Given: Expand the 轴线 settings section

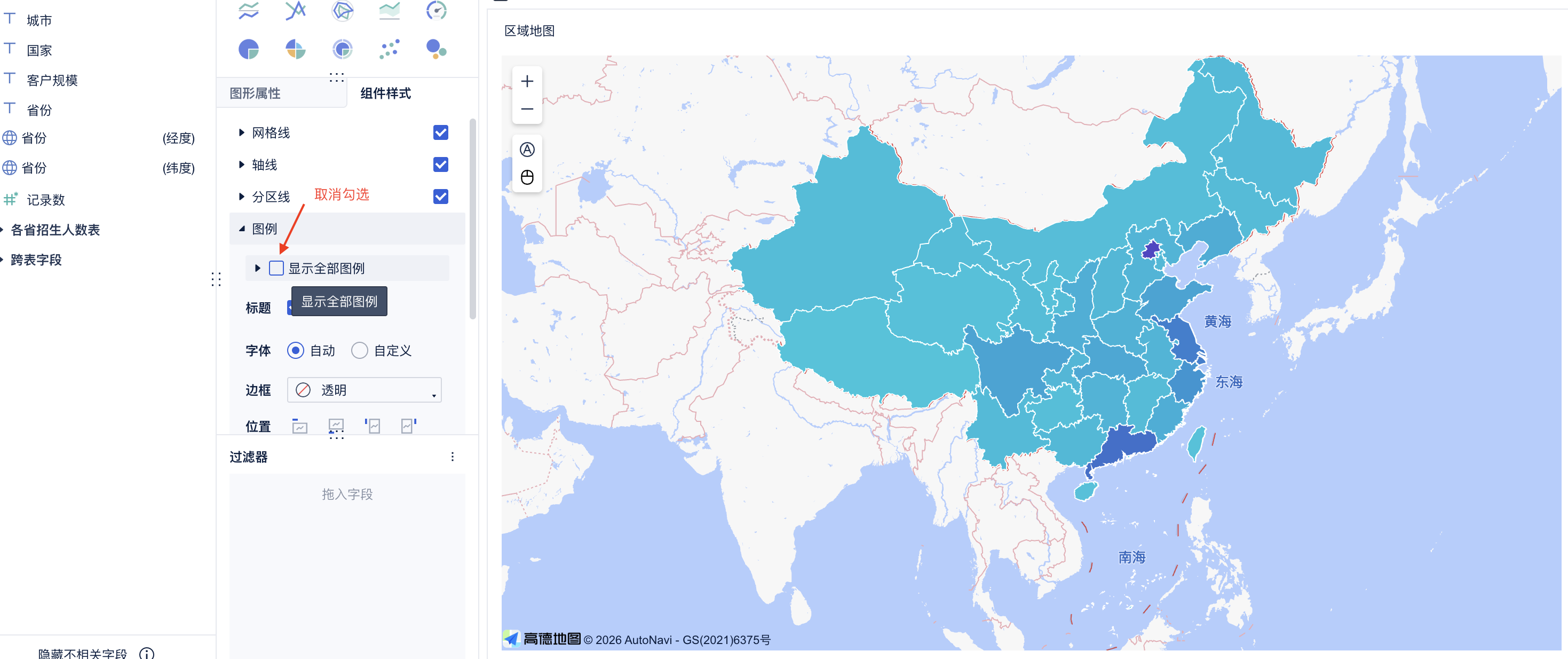Looking at the screenshot, I should [242, 165].
